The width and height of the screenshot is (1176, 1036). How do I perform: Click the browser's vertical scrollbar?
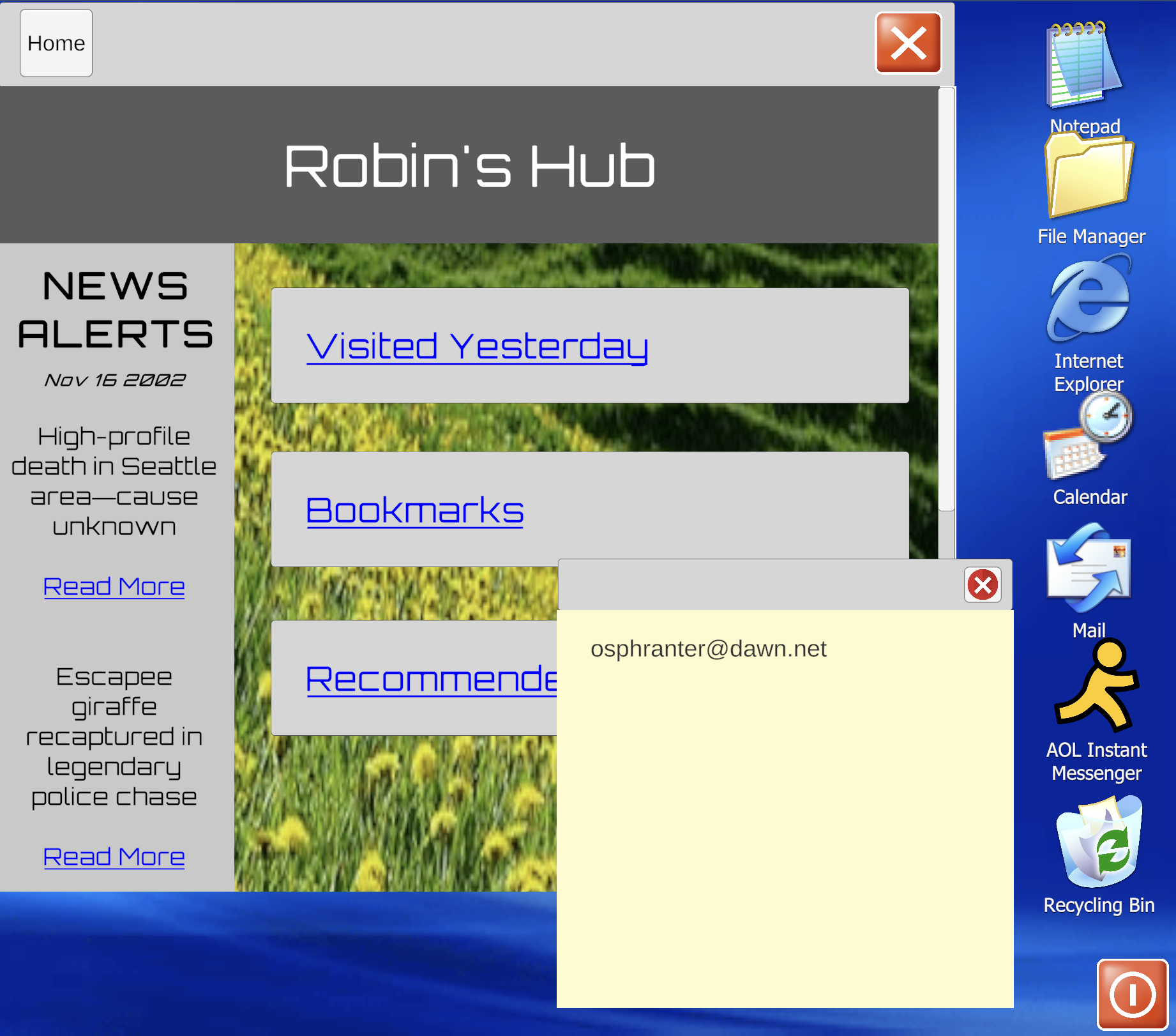click(946, 300)
